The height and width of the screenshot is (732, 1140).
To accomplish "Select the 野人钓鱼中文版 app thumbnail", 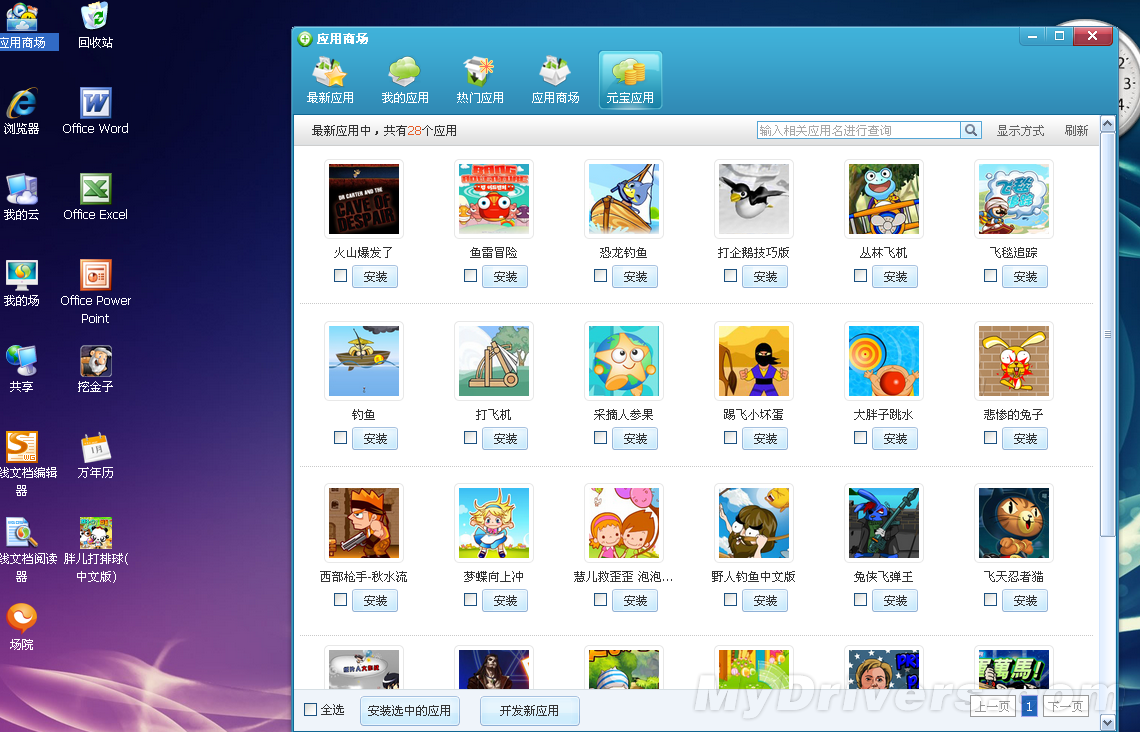I will point(754,523).
